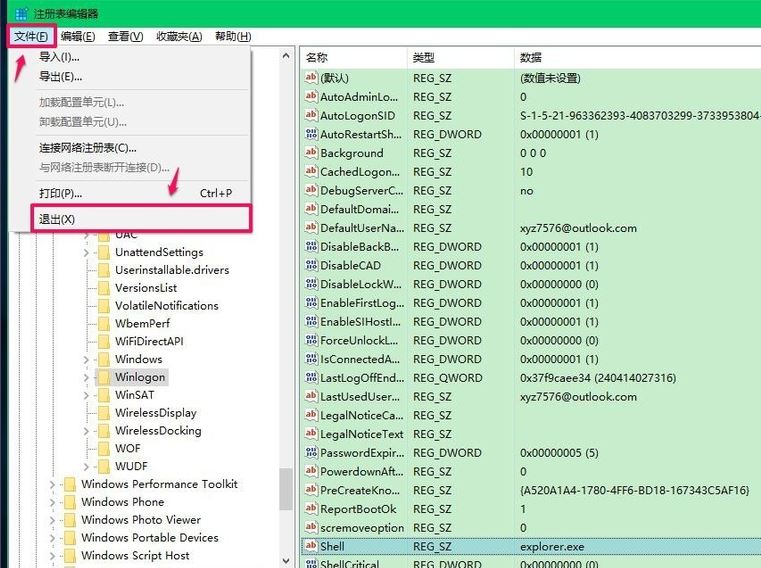
Task: Click the ForceUnlockLogon DWORD icon
Action: pos(311,340)
